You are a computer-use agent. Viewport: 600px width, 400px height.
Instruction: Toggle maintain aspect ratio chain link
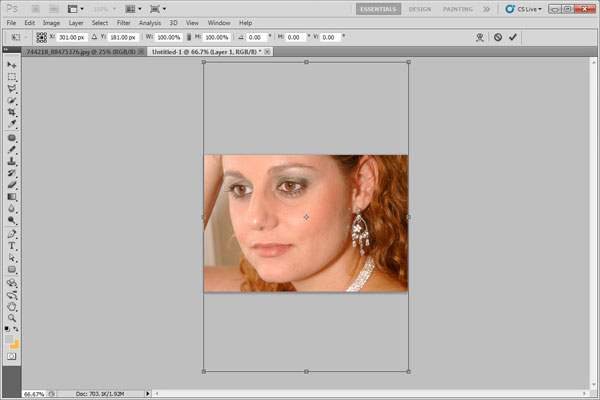tap(188, 37)
